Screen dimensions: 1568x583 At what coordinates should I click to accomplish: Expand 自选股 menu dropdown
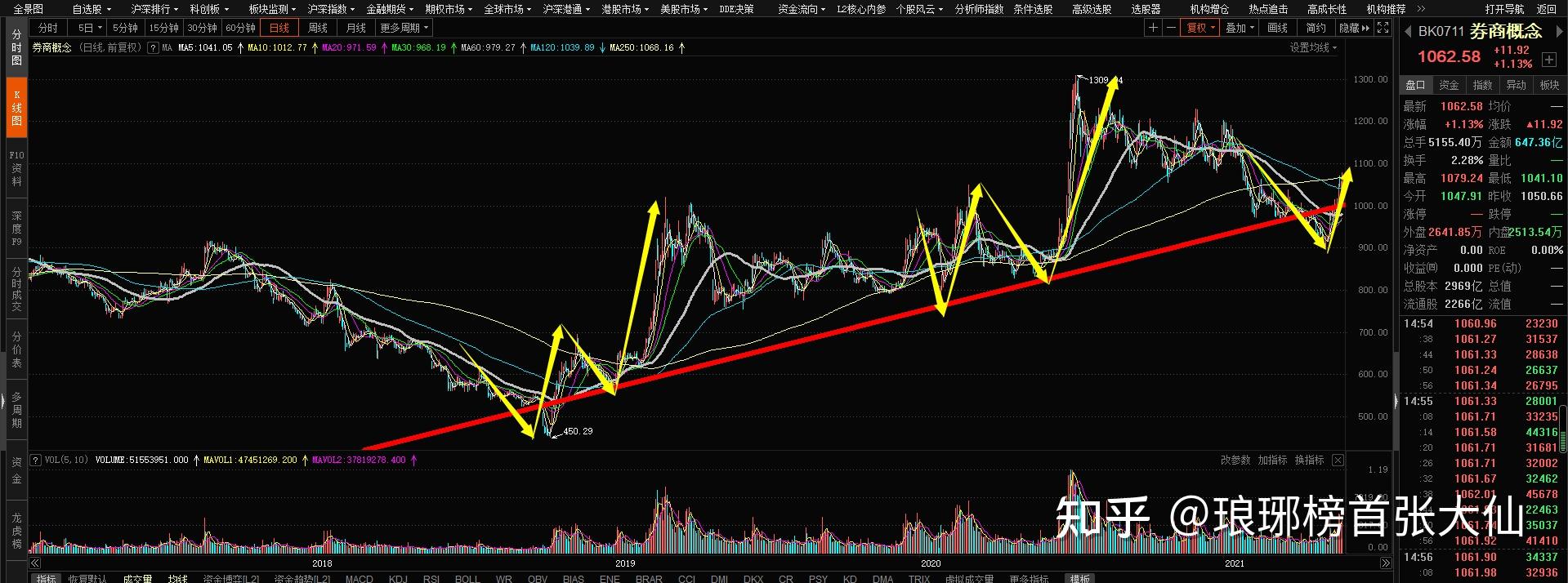(x=92, y=9)
